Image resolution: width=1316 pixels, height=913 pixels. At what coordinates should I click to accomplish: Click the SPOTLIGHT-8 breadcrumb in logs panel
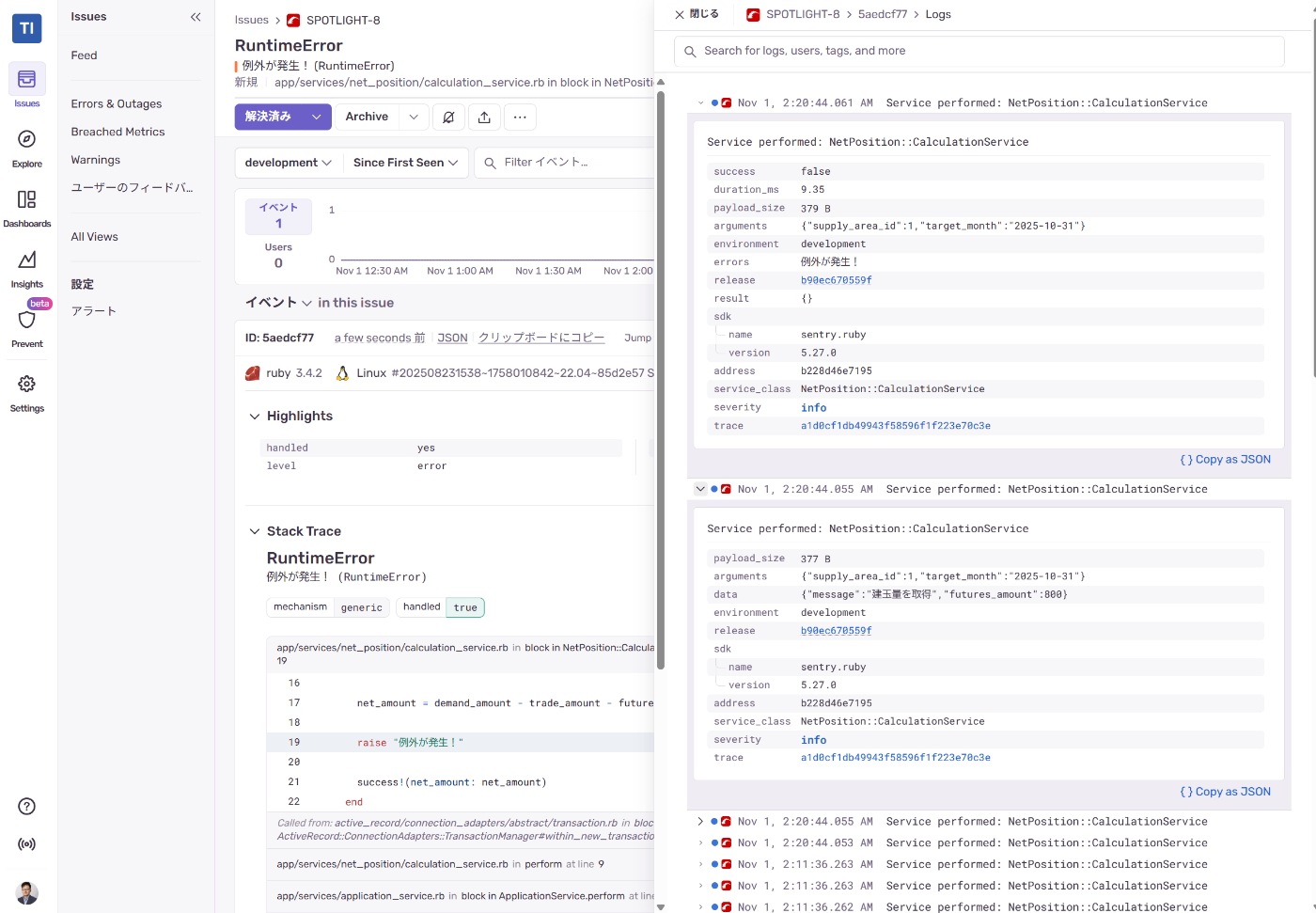(x=803, y=14)
